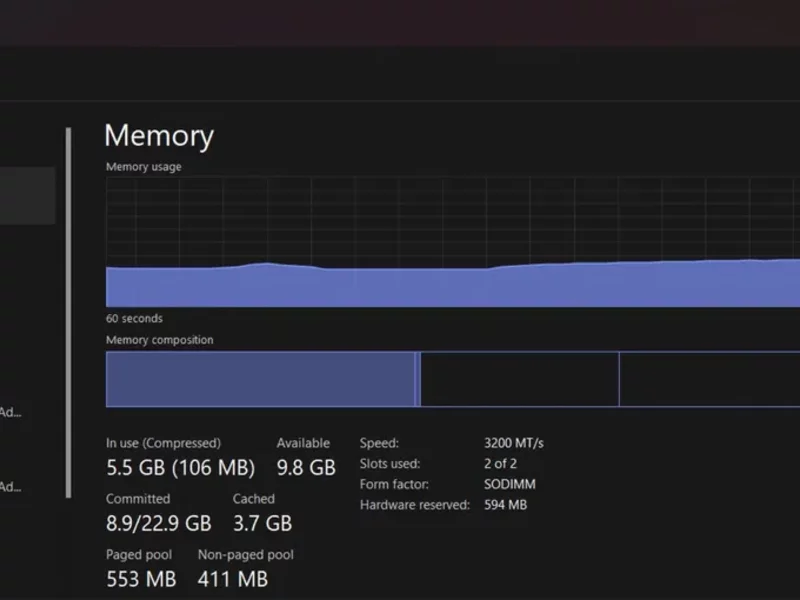Click the 411 MB Non-paged pool value
The height and width of the screenshot is (600, 800).
click(232, 578)
